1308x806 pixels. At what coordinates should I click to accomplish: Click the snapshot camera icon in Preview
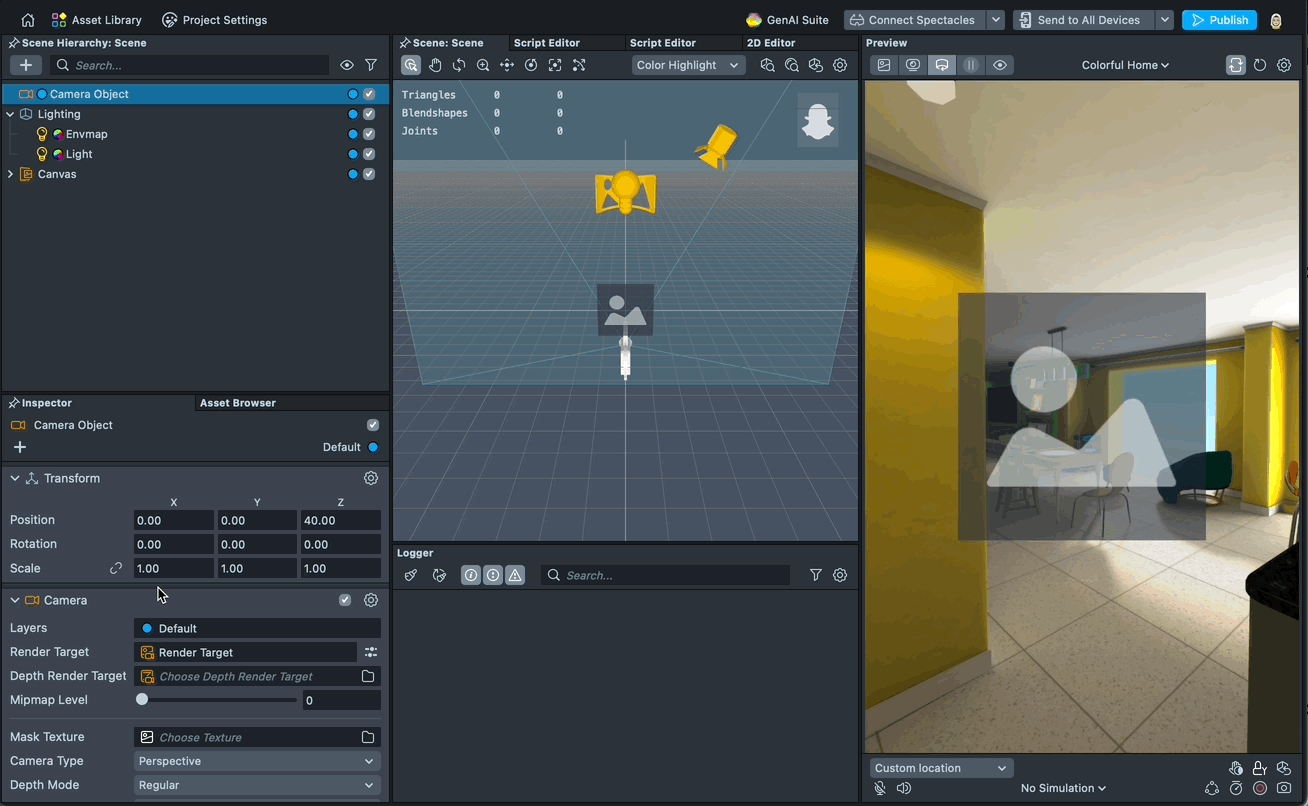point(883,64)
